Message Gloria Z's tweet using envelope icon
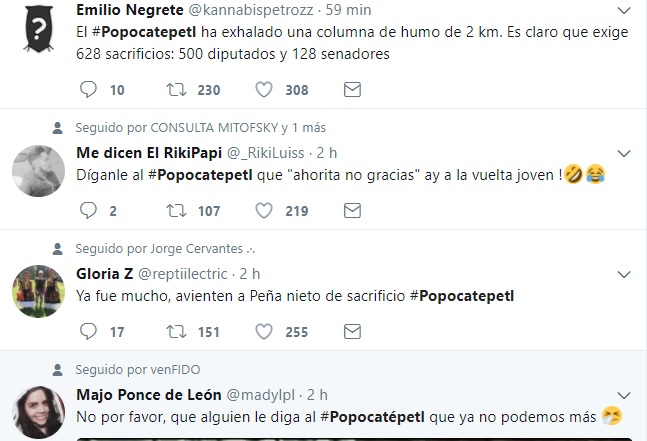 352,332
